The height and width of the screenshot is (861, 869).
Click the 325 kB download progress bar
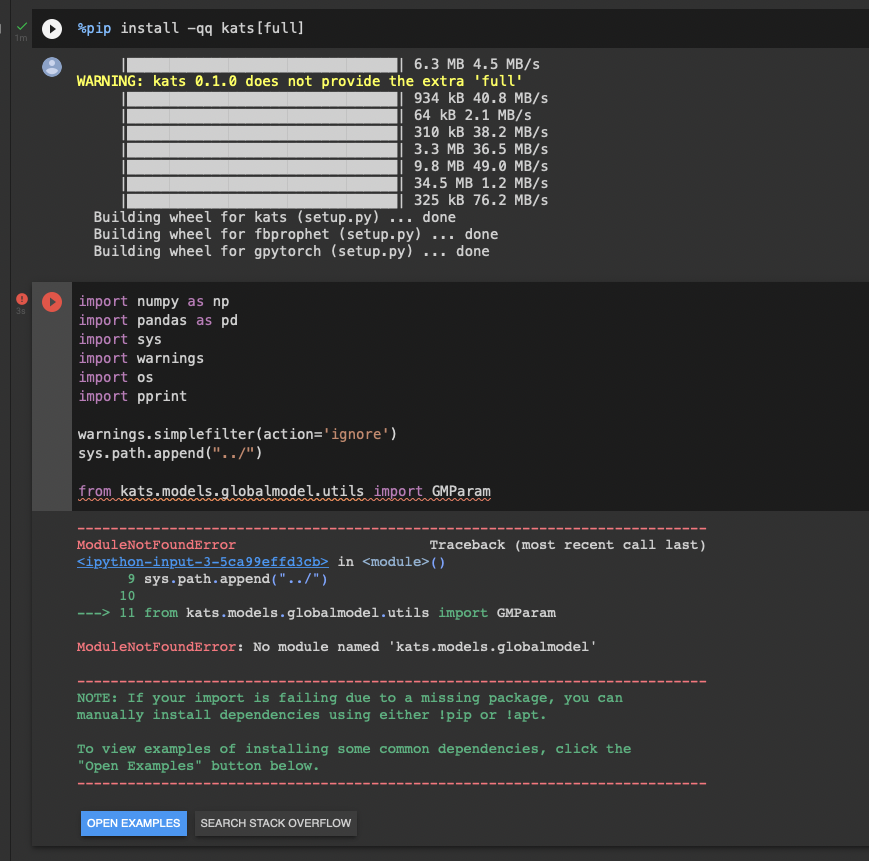263,201
